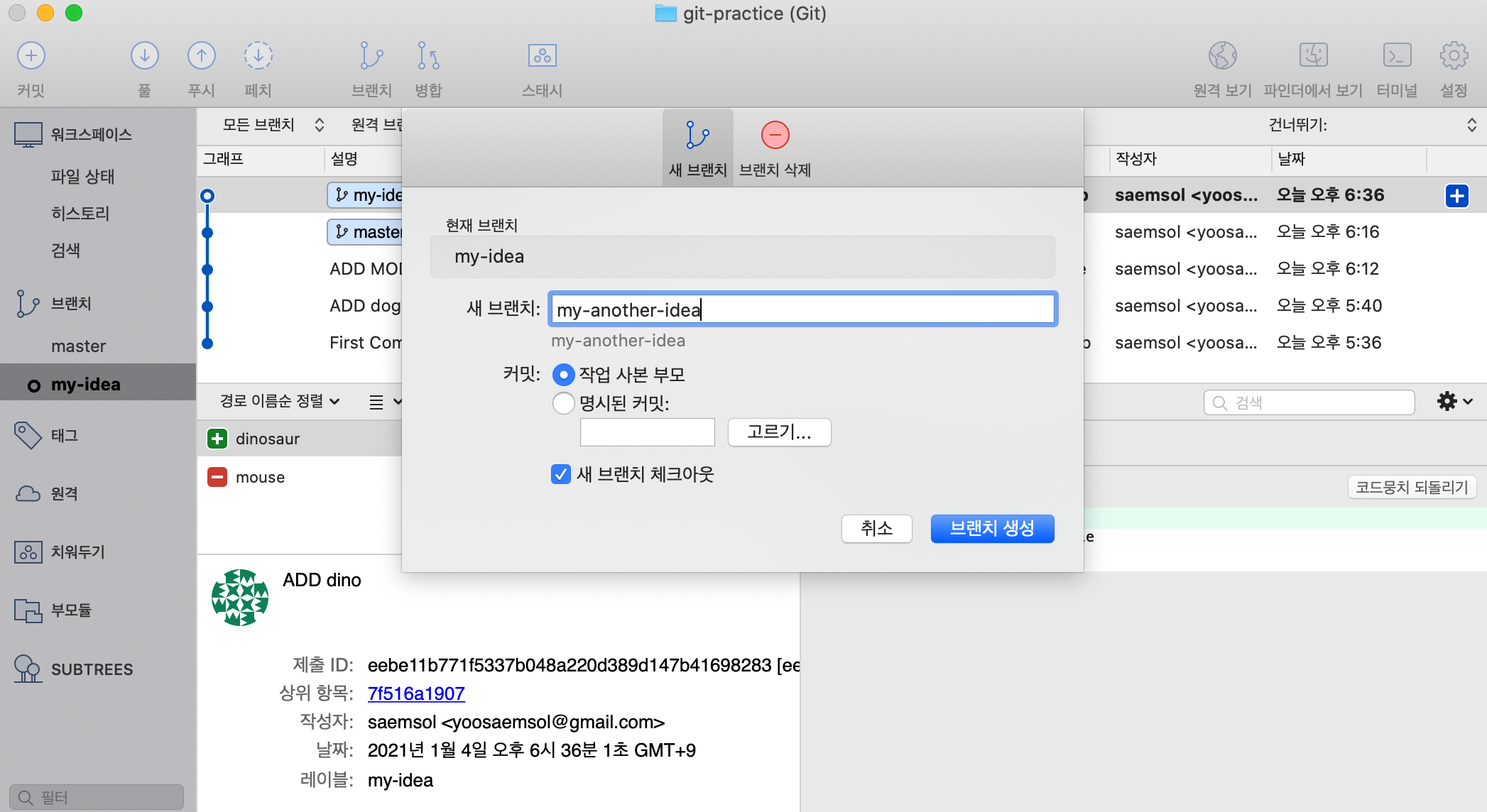Click the Stashes (치워두기) sidebar icon
The image size is (1487, 812).
(x=28, y=552)
